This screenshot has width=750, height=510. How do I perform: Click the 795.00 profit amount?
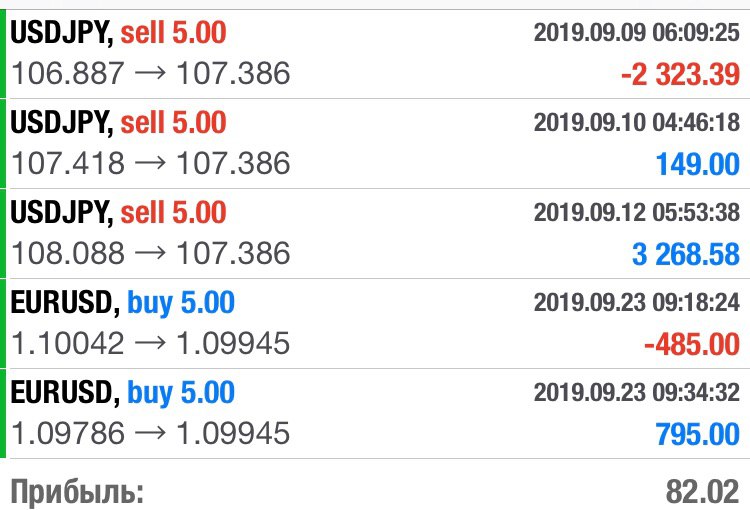[x=698, y=434]
